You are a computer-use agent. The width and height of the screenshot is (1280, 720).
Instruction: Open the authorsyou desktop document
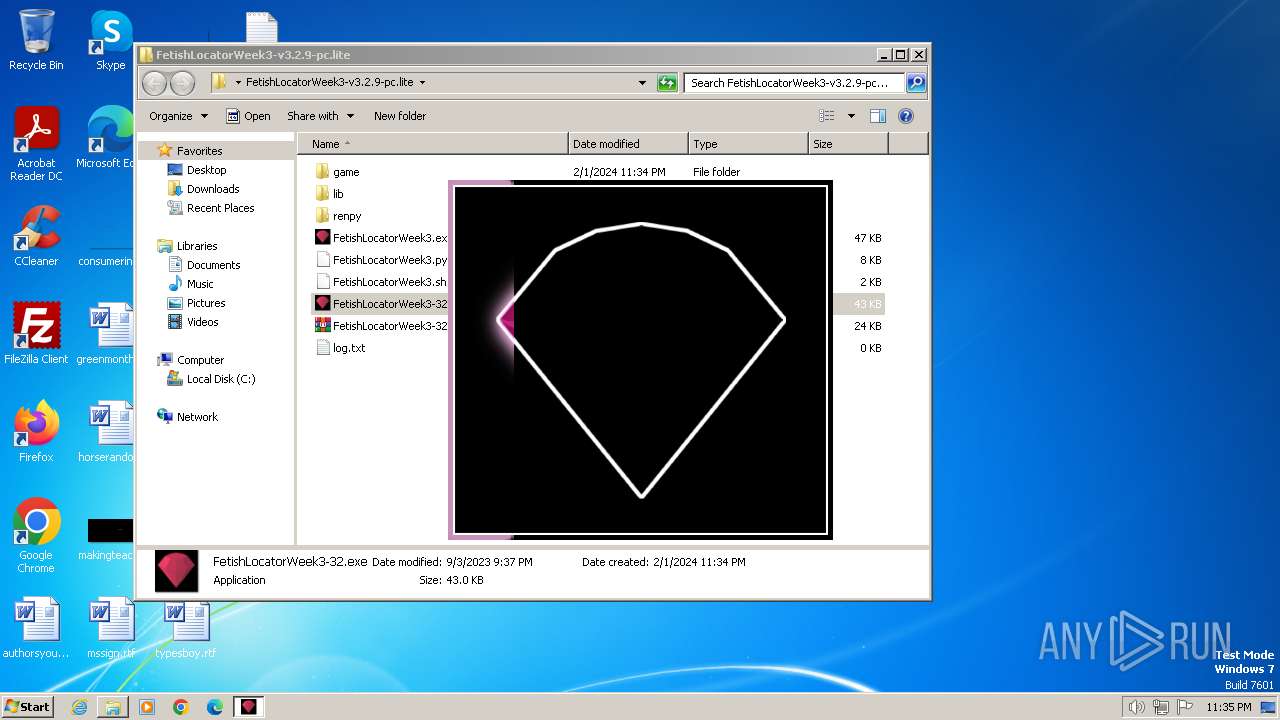pyautogui.click(x=36, y=628)
